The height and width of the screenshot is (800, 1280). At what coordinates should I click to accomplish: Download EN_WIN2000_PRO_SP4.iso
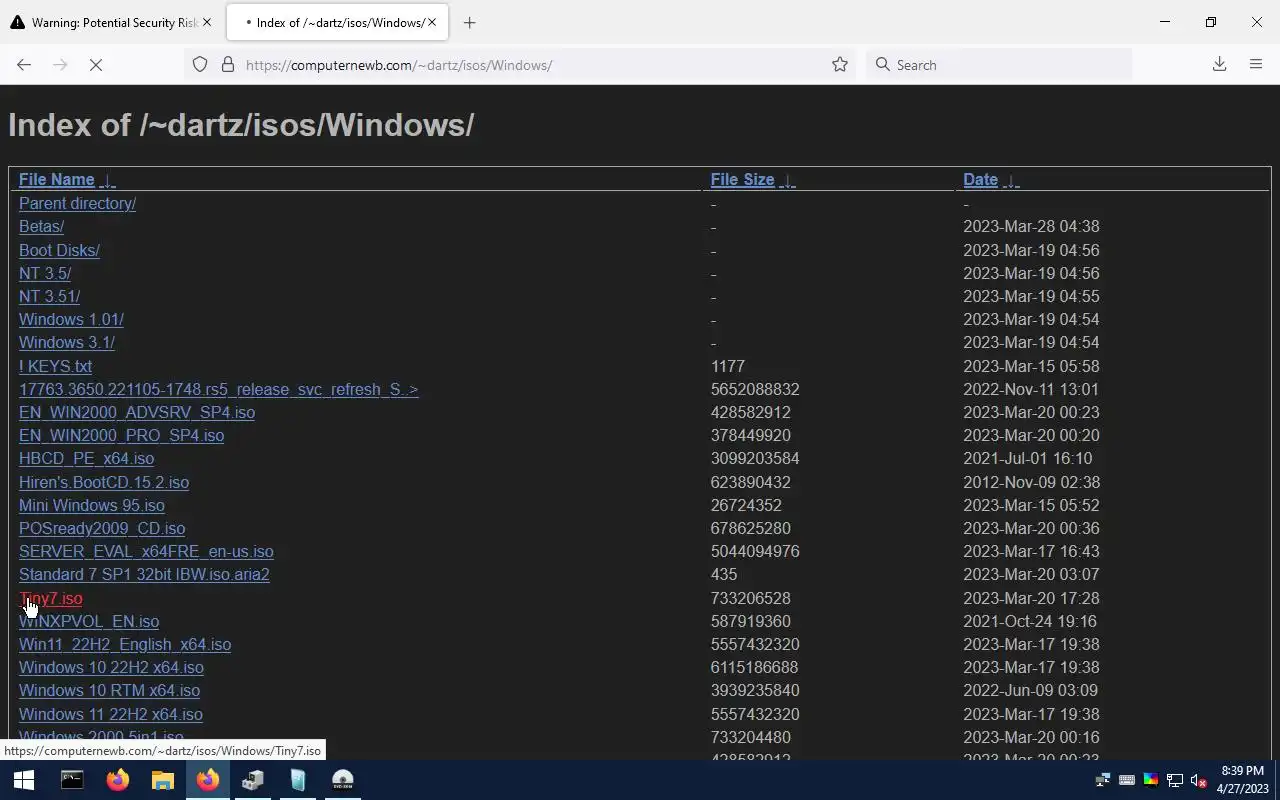coord(121,436)
